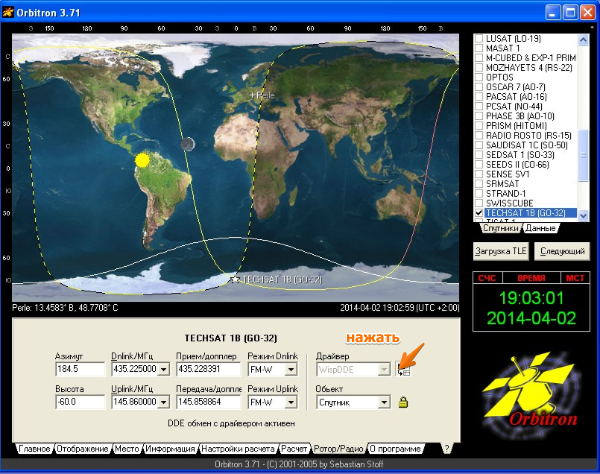Open the Режим Uplink mode dropdown
Image resolution: width=600 pixels, height=474 pixels.
click(x=291, y=402)
